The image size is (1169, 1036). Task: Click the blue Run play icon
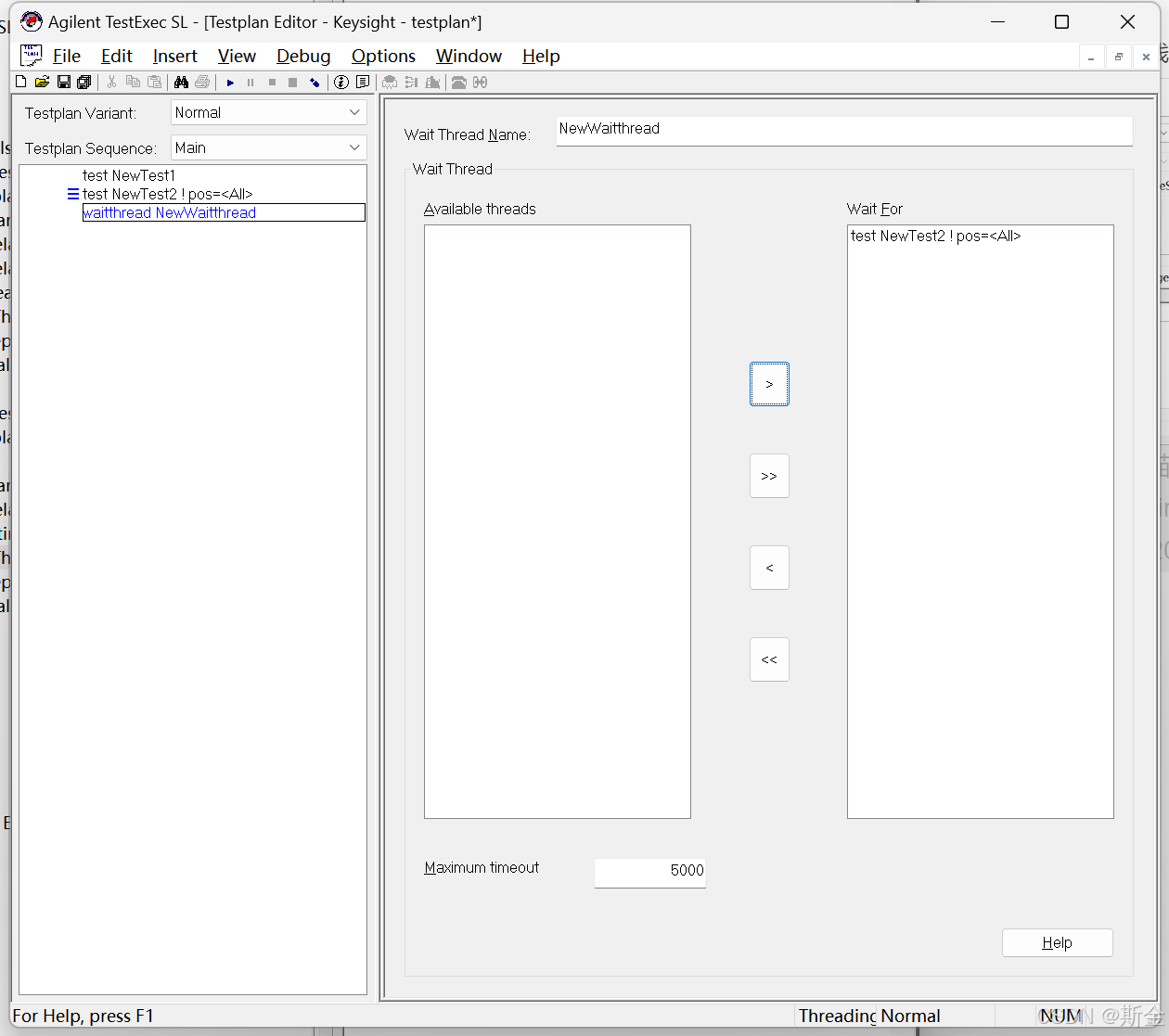pyautogui.click(x=230, y=83)
